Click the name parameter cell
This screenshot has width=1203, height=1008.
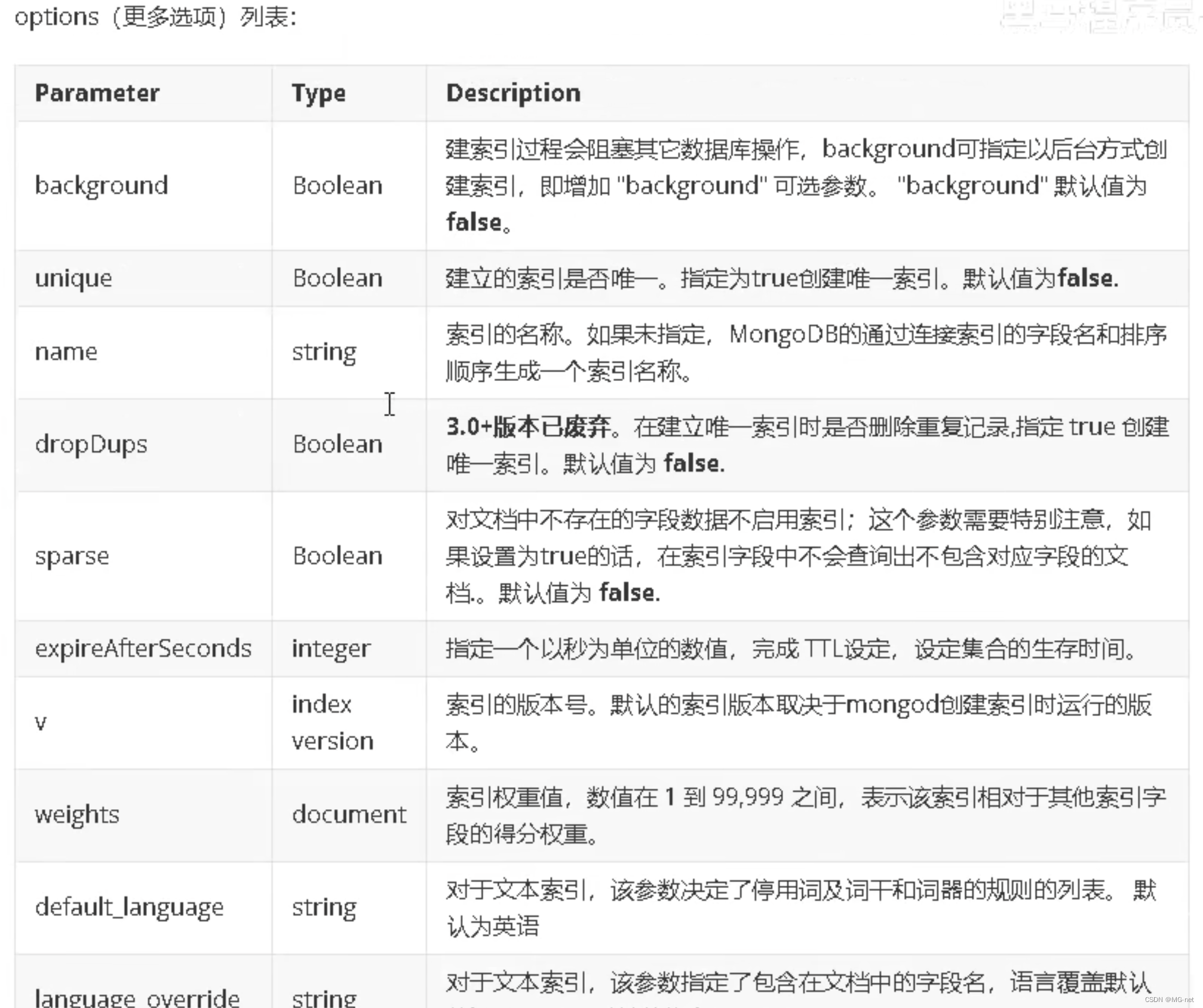tap(66, 352)
